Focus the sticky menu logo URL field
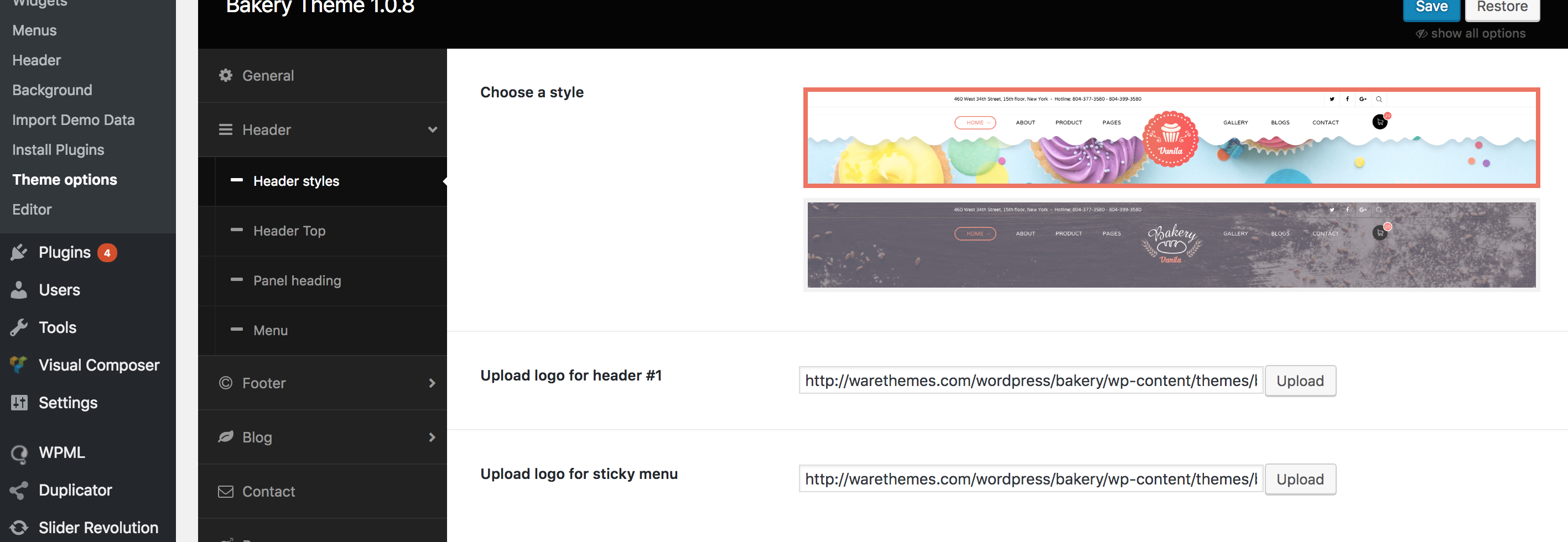The image size is (1568, 542). (x=1031, y=480)
